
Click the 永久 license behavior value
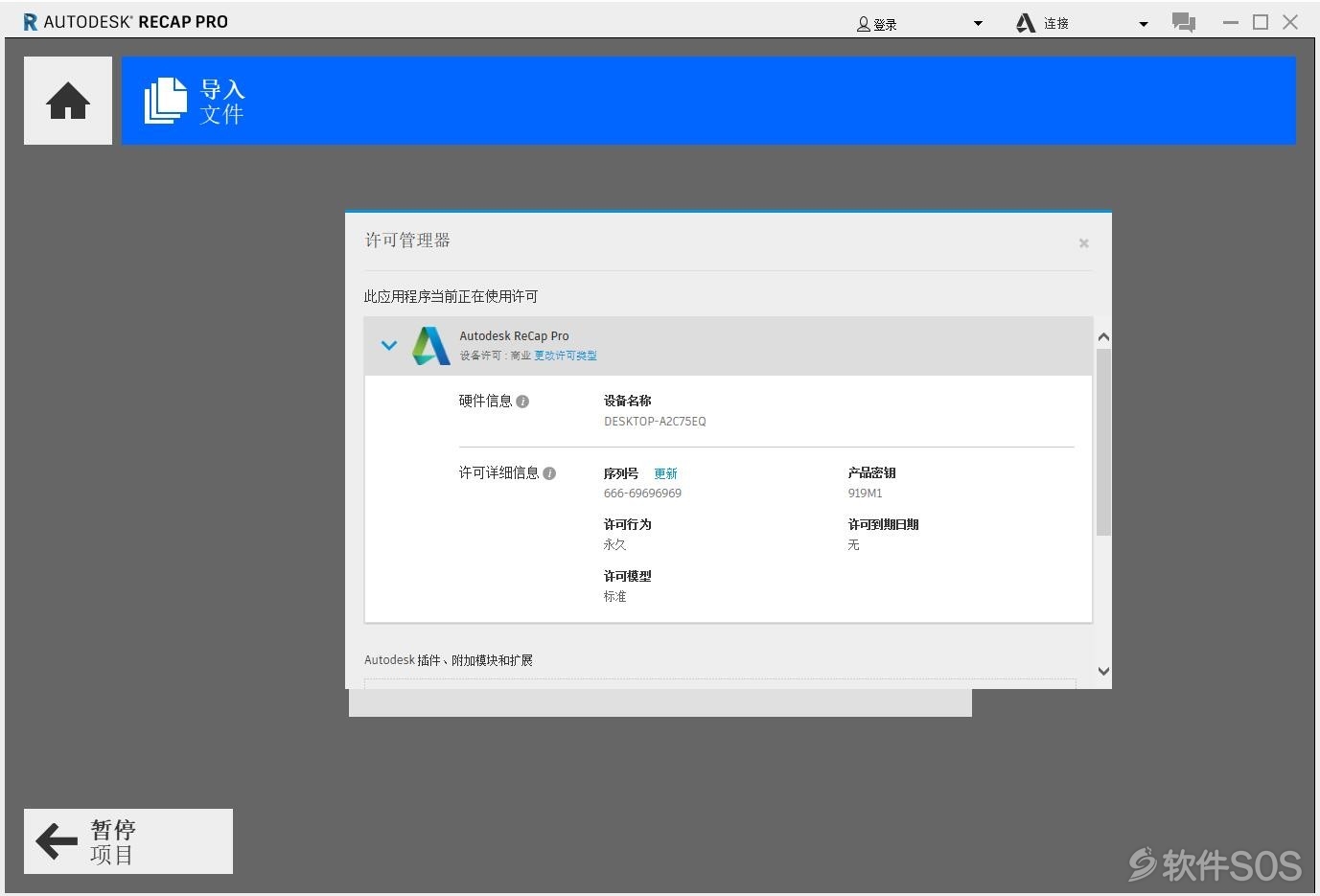(x=614, y=544)
